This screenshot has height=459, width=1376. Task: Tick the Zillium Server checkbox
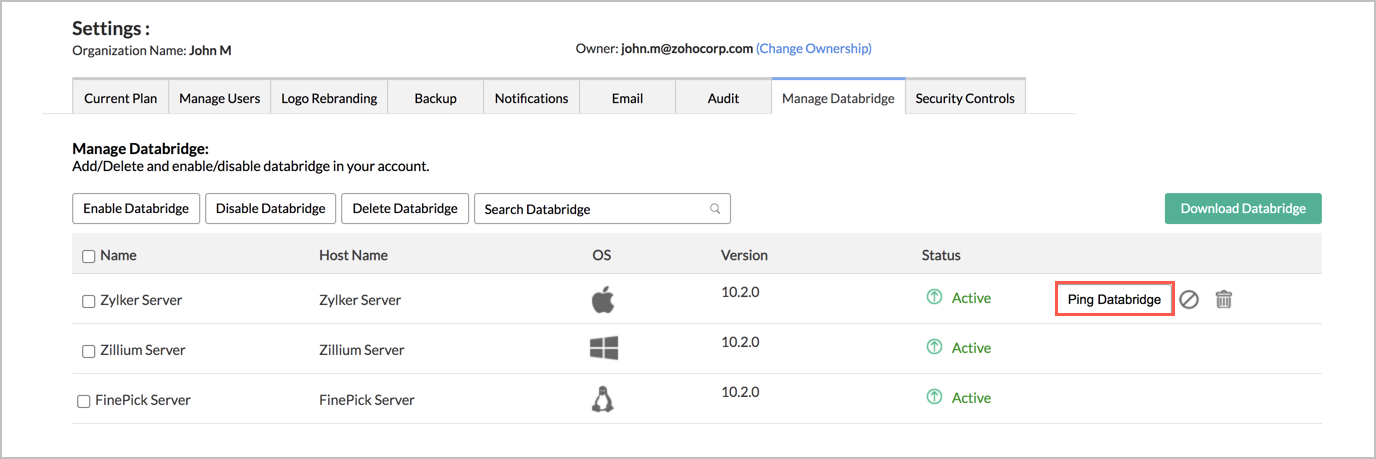(88, 351)
